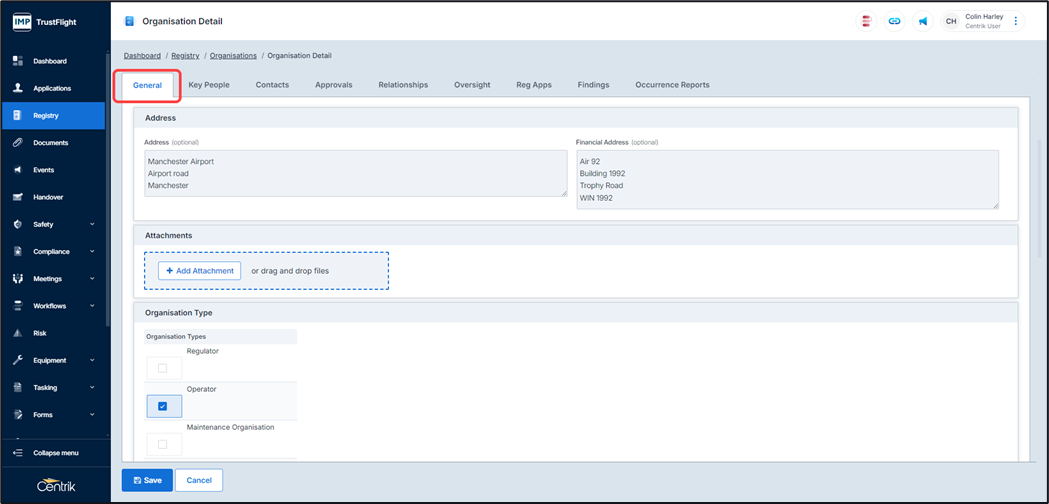The image size is (1049, 504).
Task: Click the red database icon in header
Action: pos(866,21)
